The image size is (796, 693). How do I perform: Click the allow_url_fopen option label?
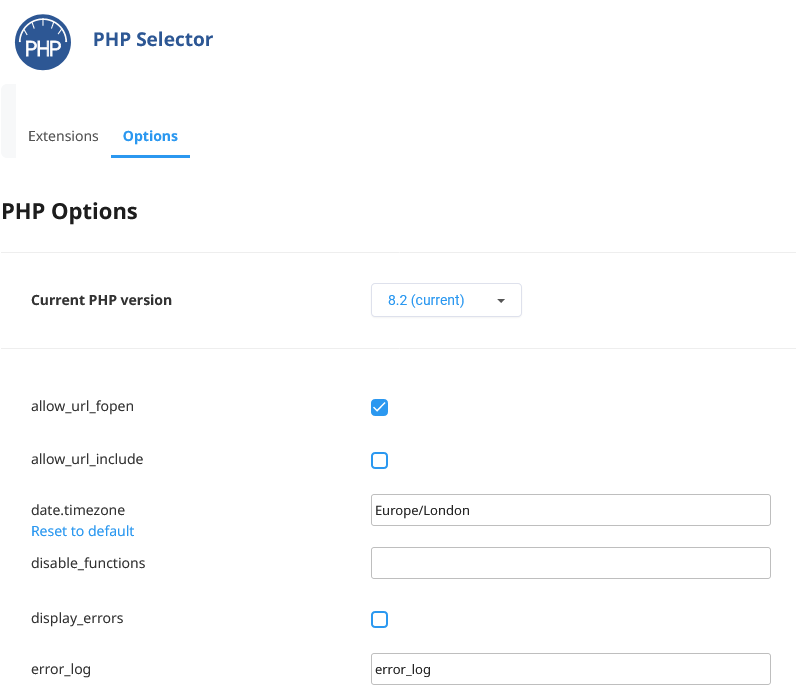click(82, 407)
